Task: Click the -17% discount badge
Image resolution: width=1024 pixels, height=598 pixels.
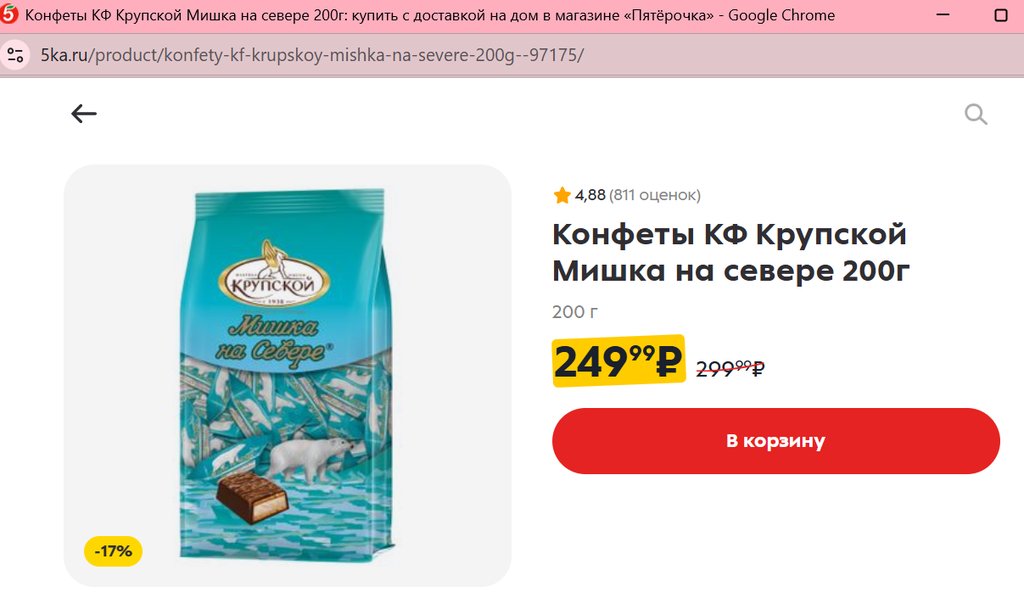Action: [113, 552]
